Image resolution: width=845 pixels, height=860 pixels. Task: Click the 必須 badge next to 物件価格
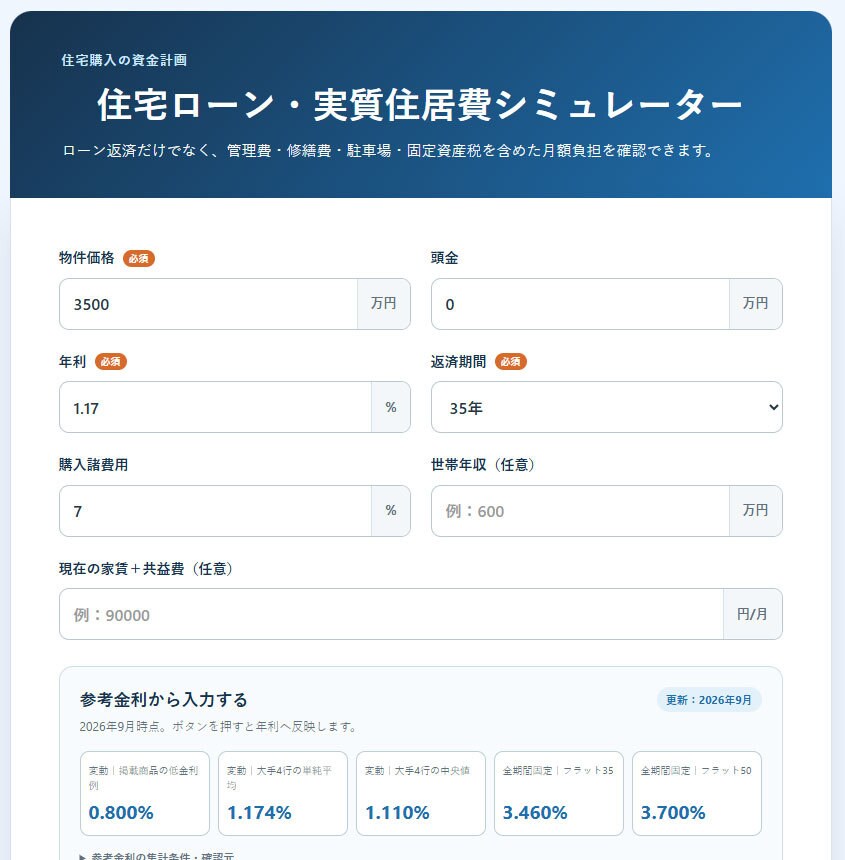(139, 258)
